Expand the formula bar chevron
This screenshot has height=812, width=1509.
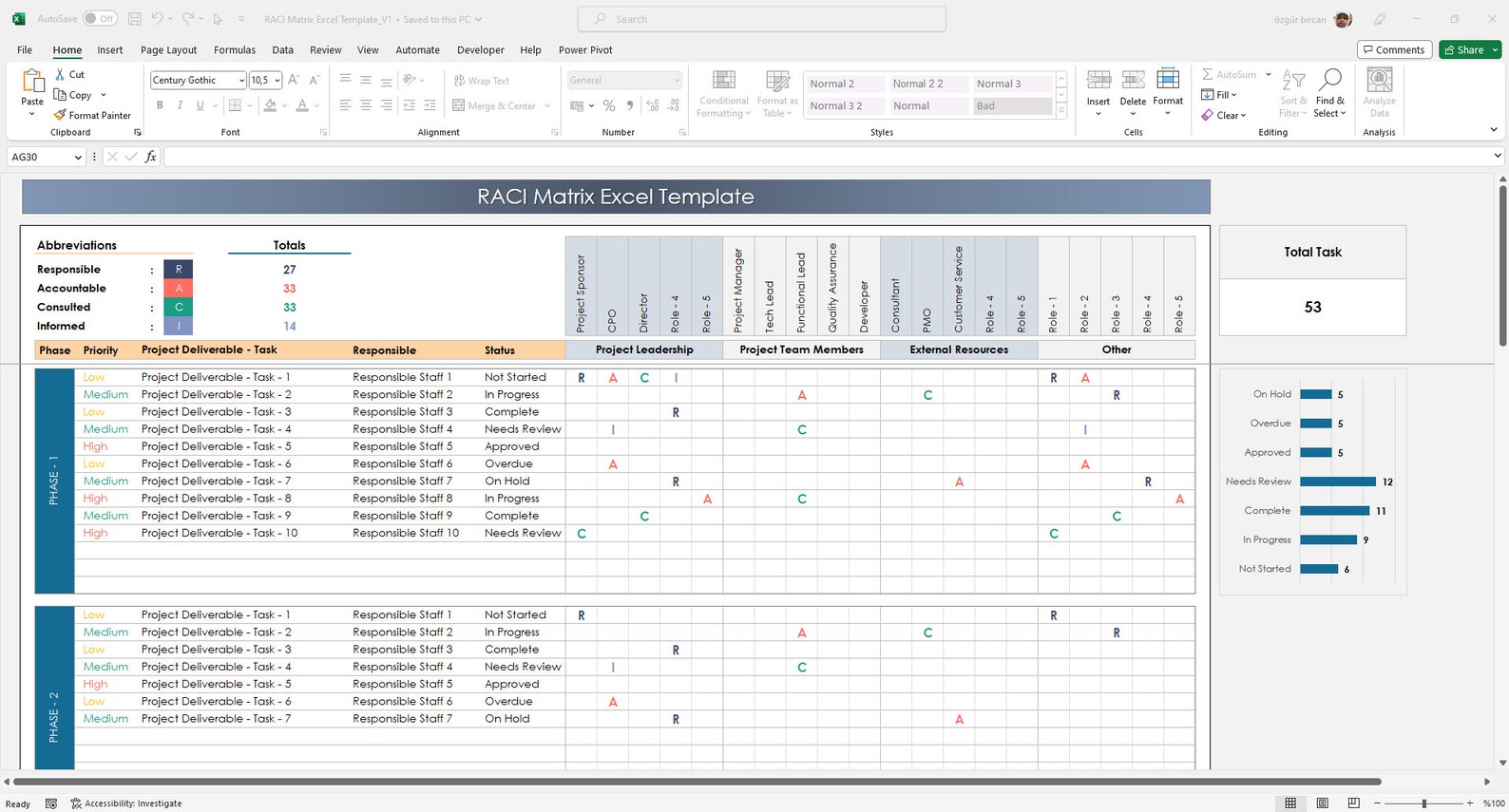tap(1498, 156)
